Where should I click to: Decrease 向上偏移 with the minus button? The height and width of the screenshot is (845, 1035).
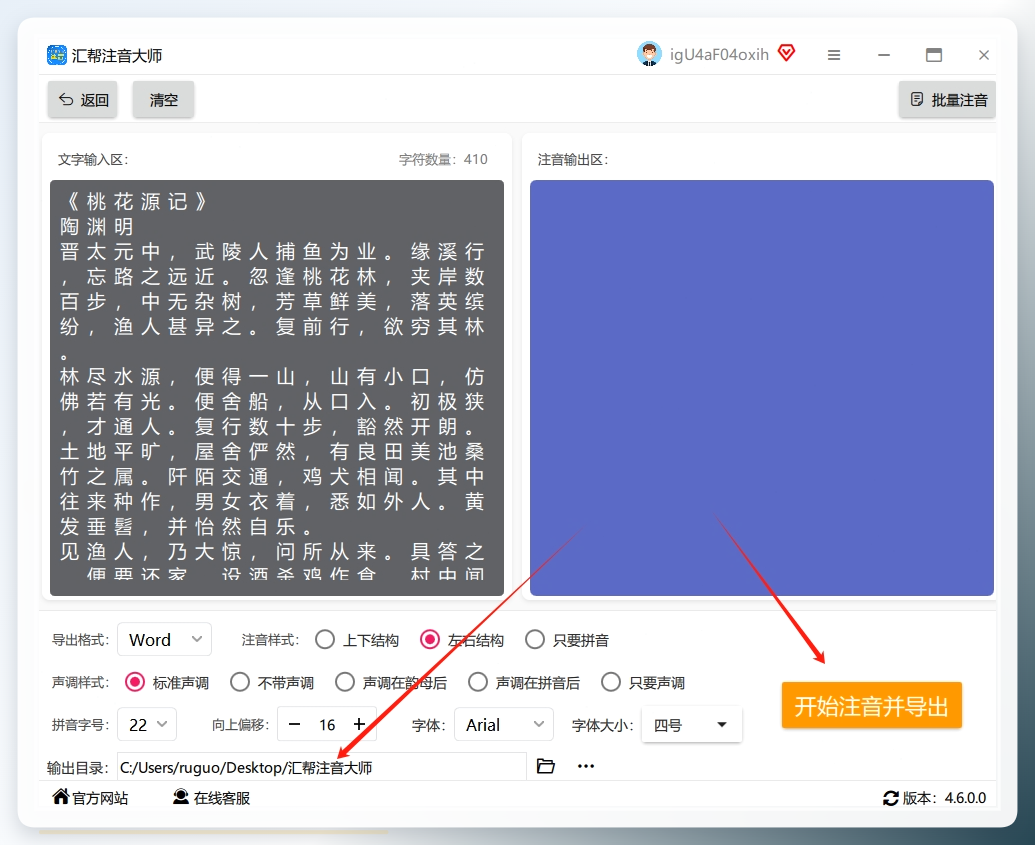294,724
